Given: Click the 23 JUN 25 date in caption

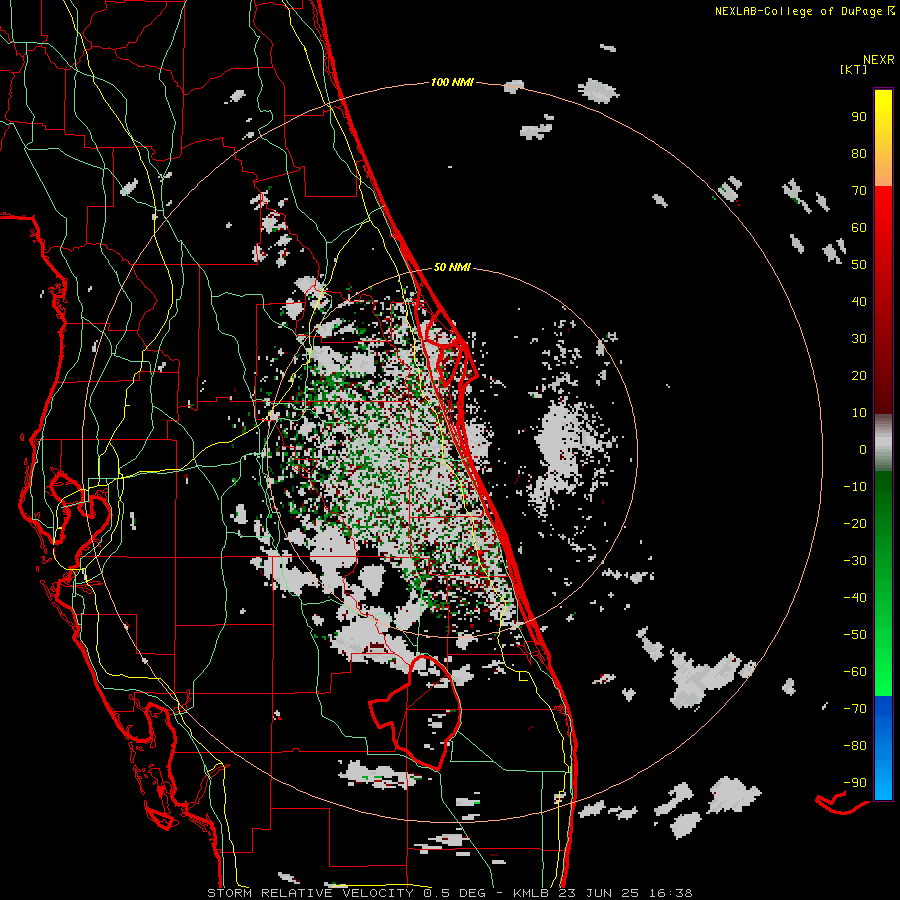Looking at the screenshot, I should 597,893.
